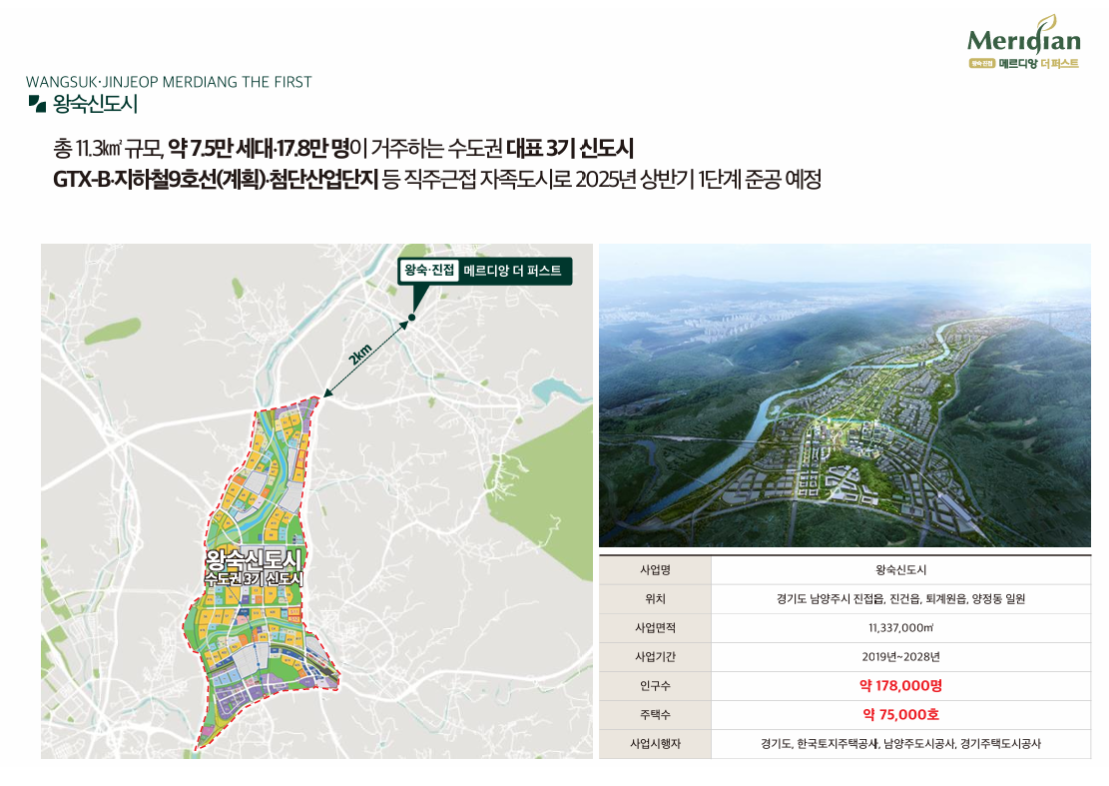Select the '사업시행자' table header cell
This screenshot has width=1109, height=786.
tap(655, 744)
